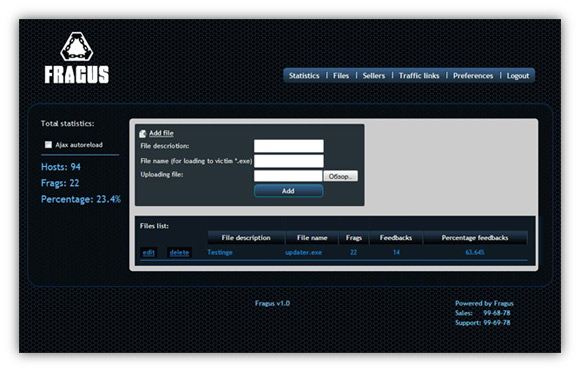Open the Preferences menu item
Image resolution: width=580 pixels, height=372 pixels.
[x=473, y=75]
